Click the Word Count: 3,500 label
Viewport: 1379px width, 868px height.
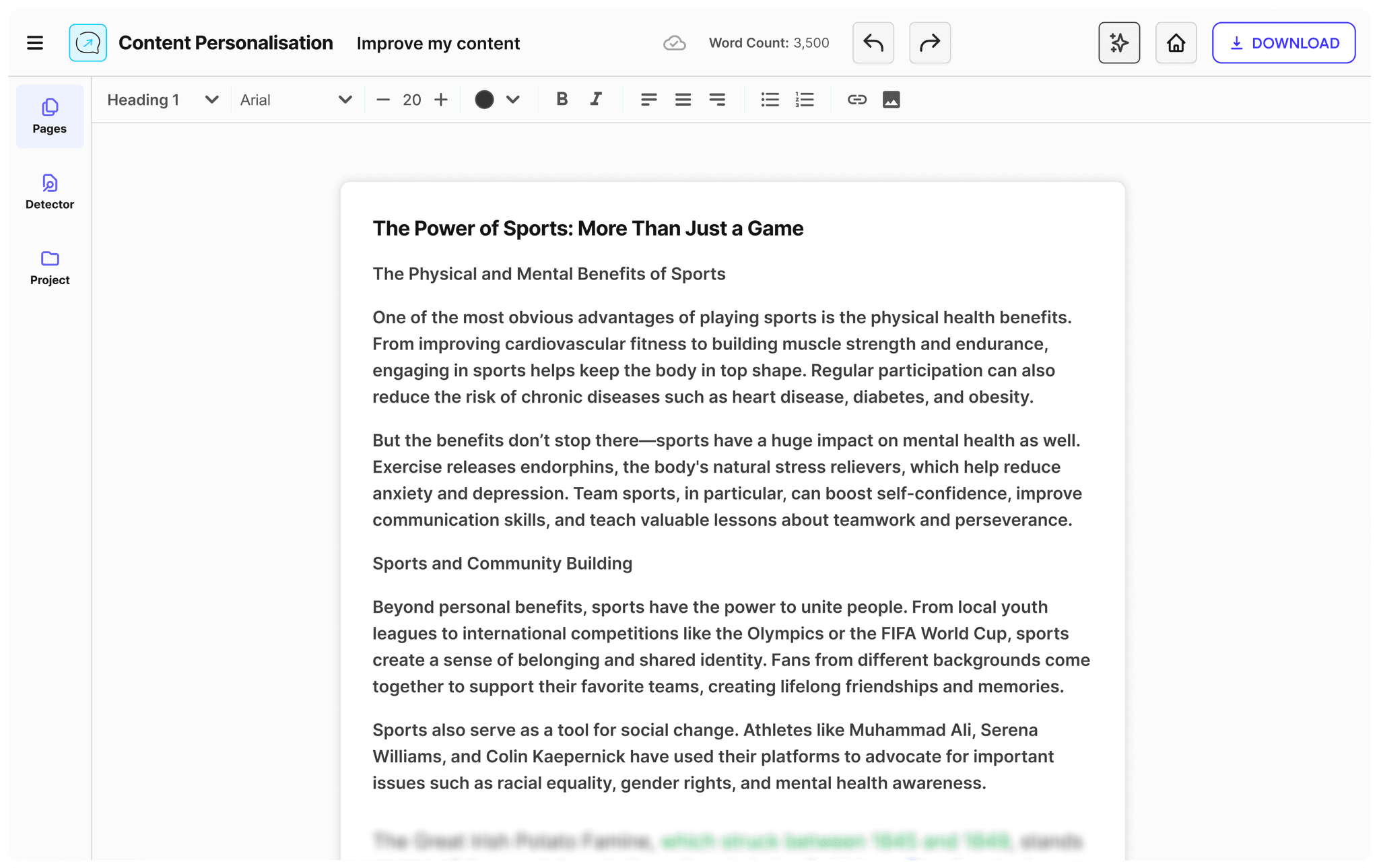click(769, 43)
